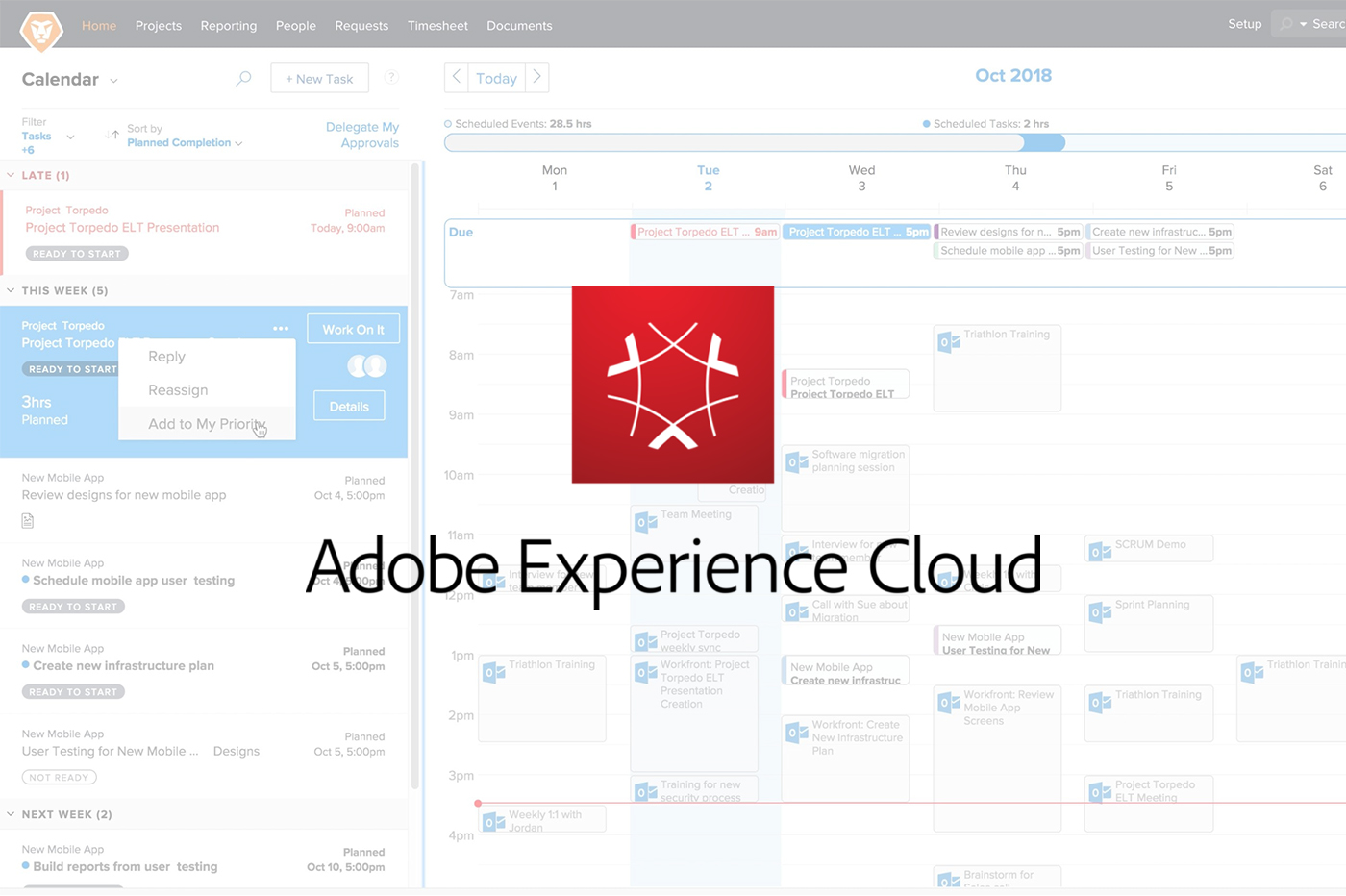The image size is (1346, 896).
Task: Open the Requests tab
Action: [361, 26]
